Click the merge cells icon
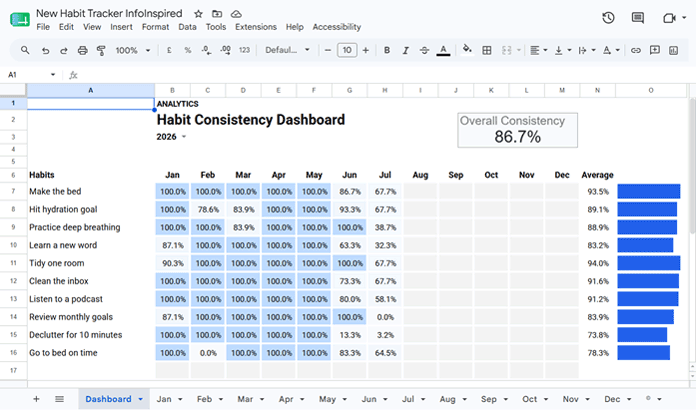 [506, 51]
